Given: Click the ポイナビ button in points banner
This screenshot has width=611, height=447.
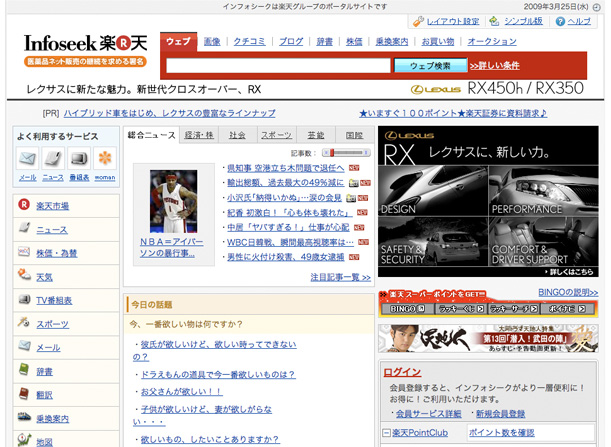Looking at the screenshot, I should (x=567, y=309).
